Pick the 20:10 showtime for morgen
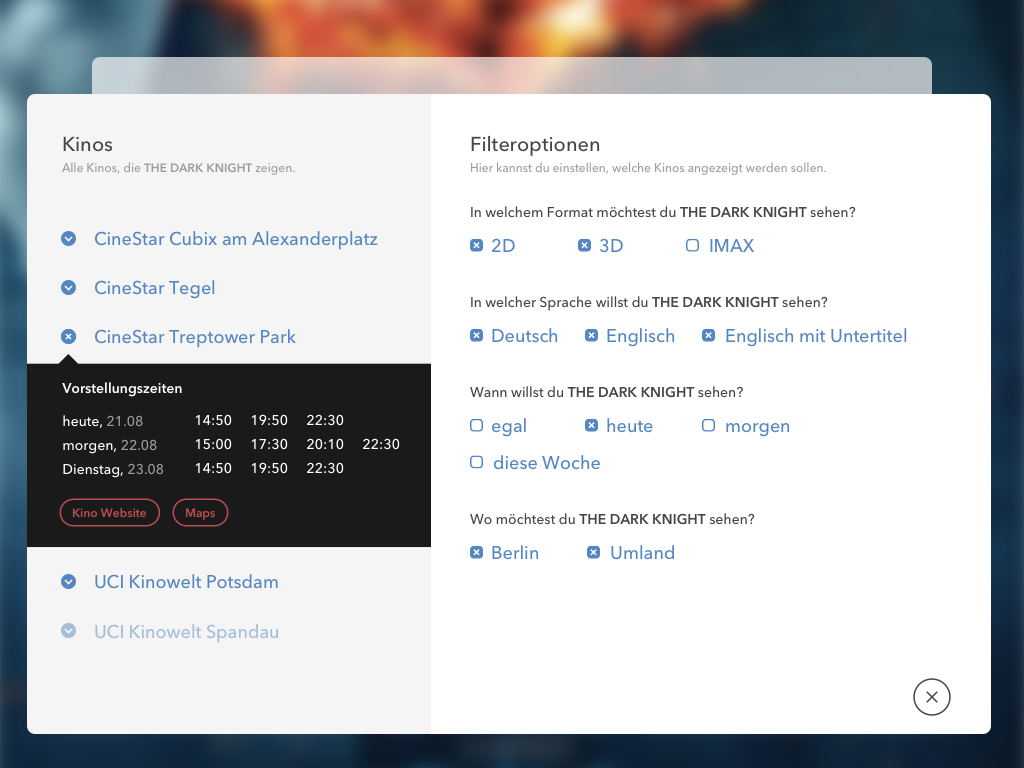 click(x=325, y=445)
